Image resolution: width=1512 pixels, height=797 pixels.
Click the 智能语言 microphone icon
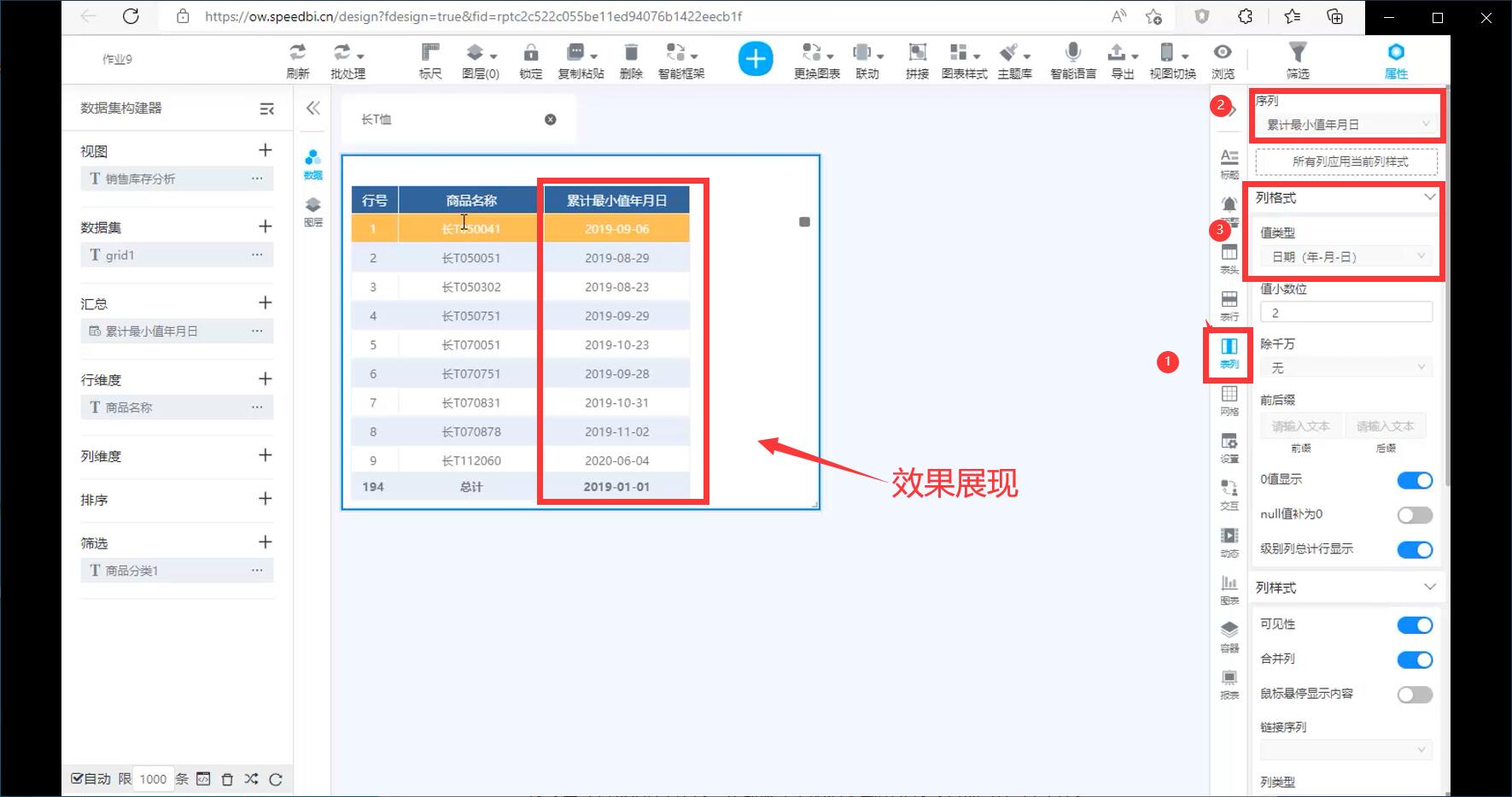pyautogui.click(x=1073, y=53)
